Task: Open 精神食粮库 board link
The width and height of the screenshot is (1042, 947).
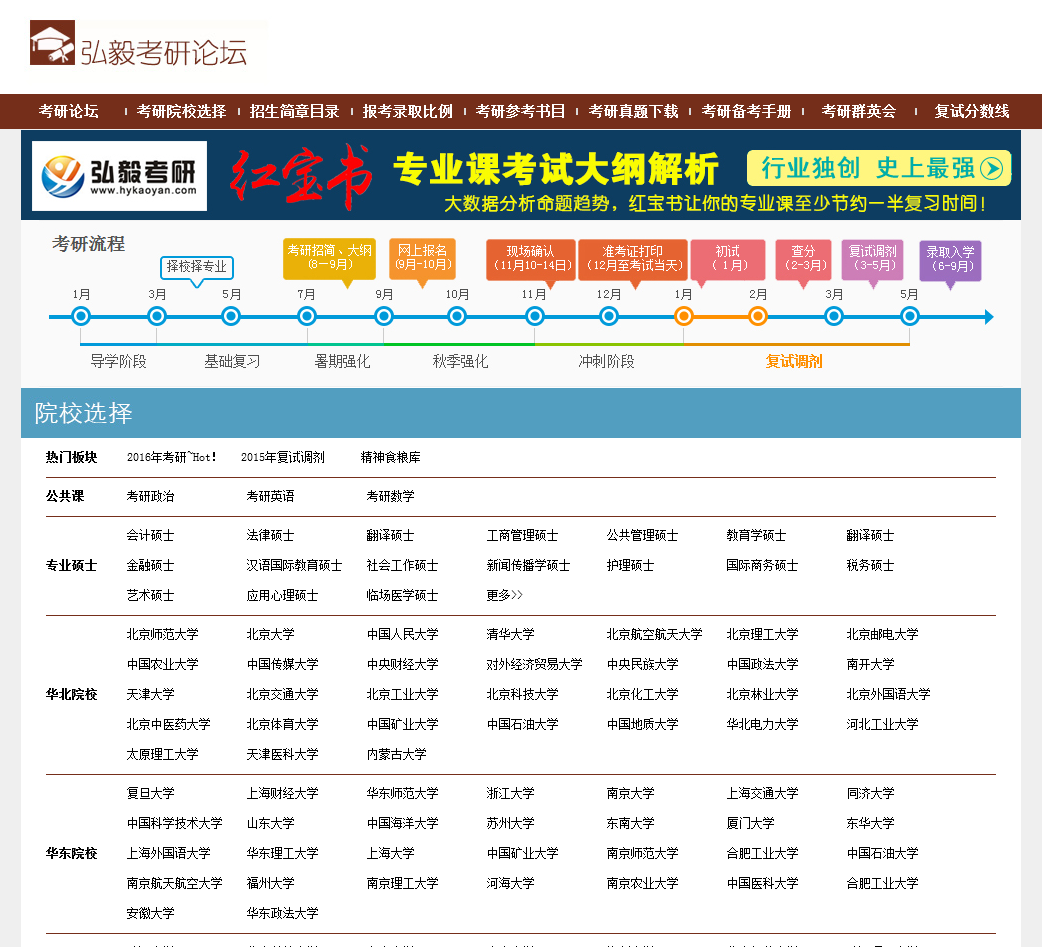Action: pos(390,457)
